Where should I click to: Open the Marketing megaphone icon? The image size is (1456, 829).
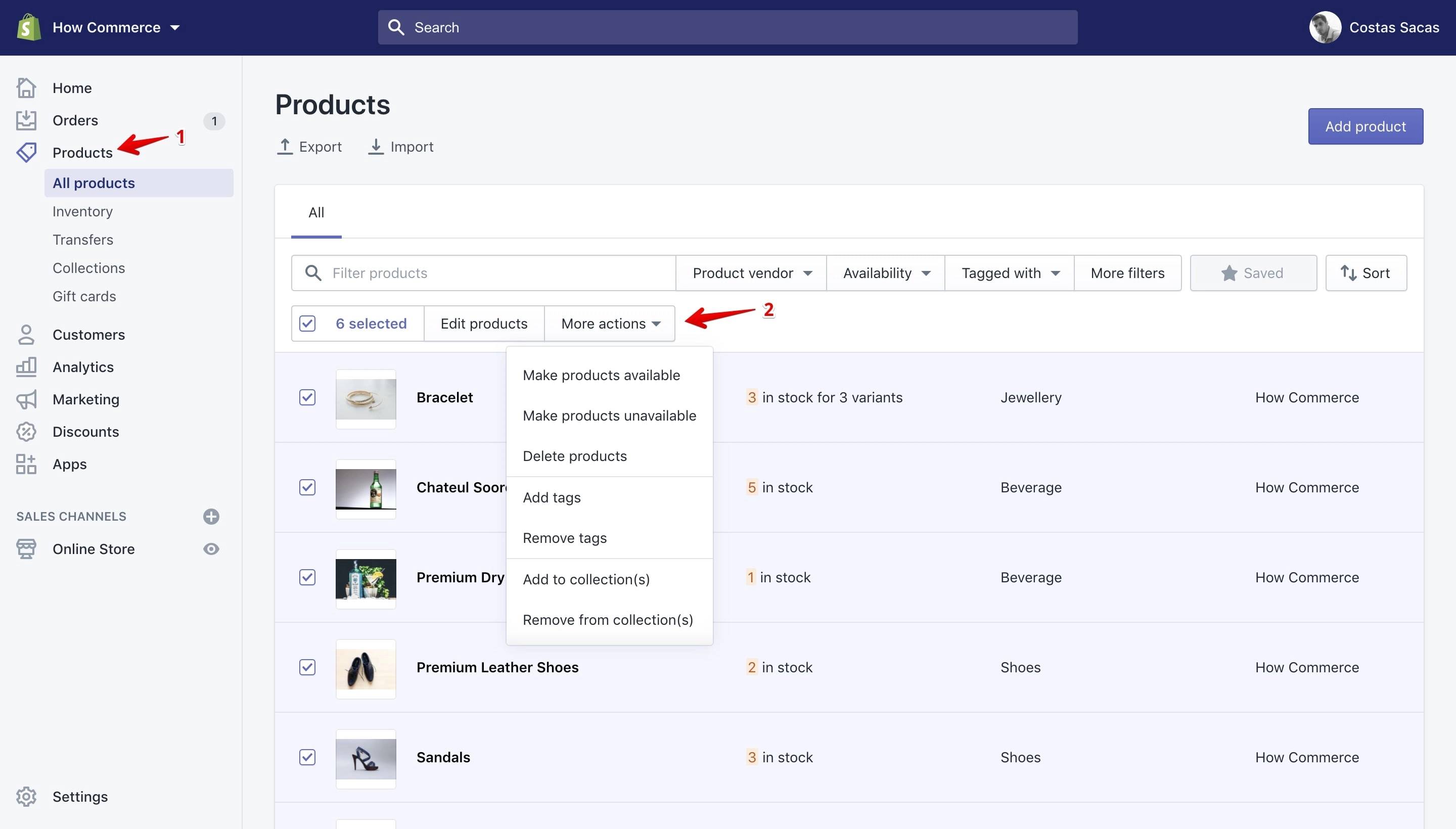26,399
